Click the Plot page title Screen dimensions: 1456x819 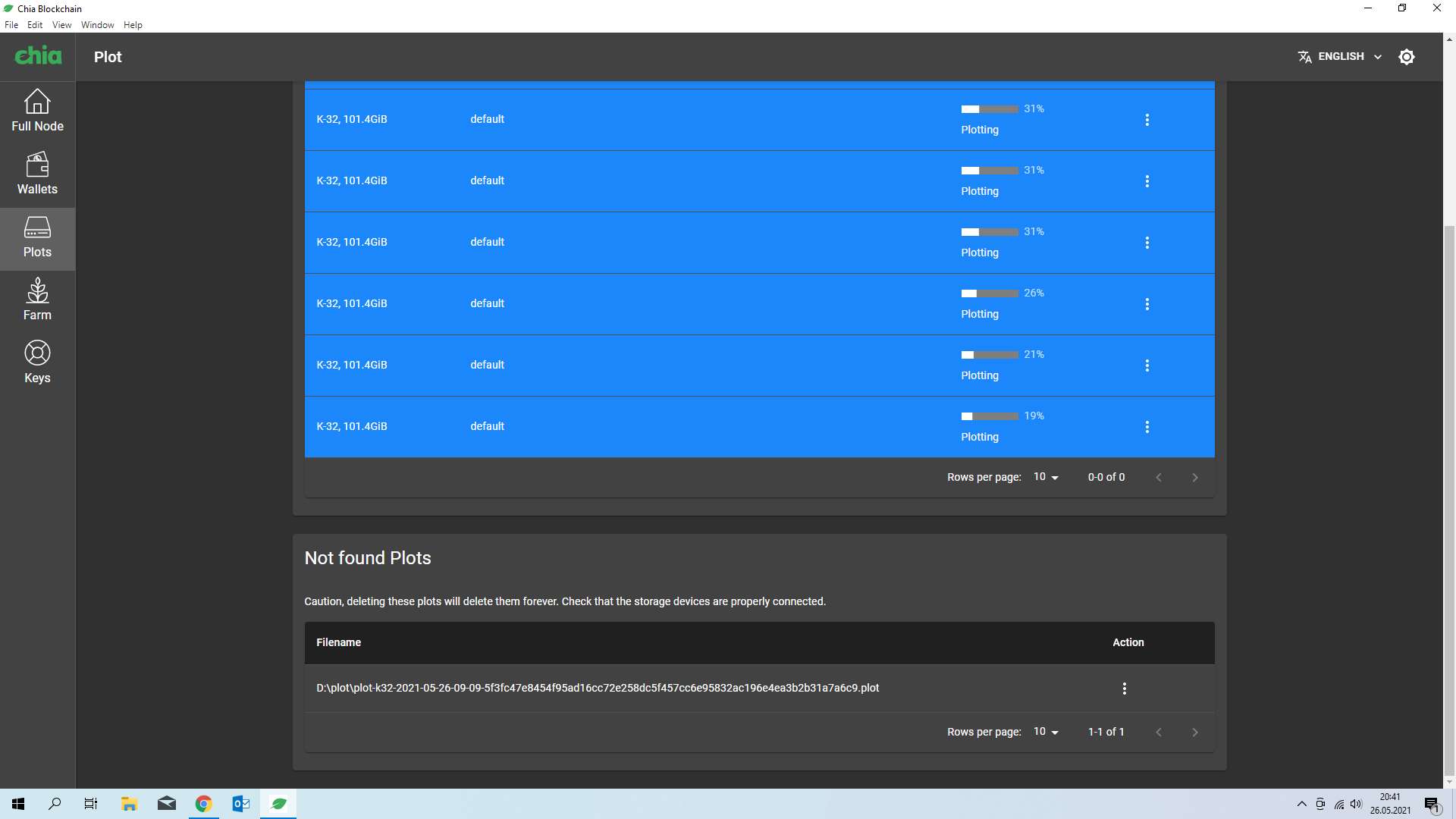coord(108,57)
